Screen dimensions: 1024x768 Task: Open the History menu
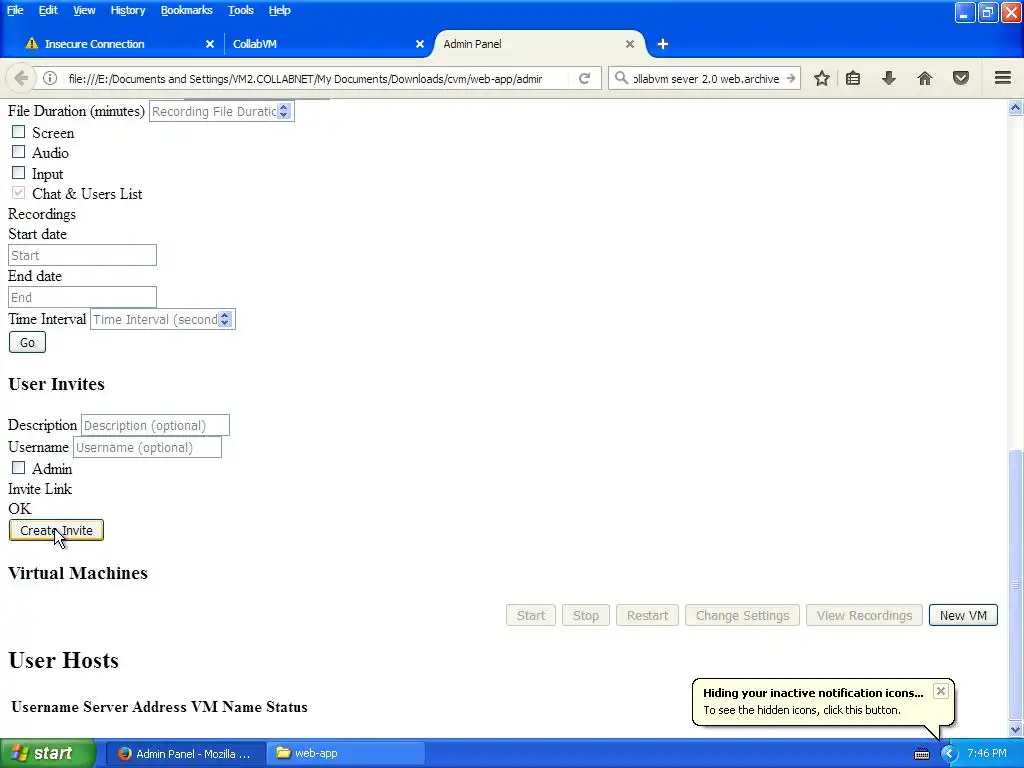tap(127, 10)
